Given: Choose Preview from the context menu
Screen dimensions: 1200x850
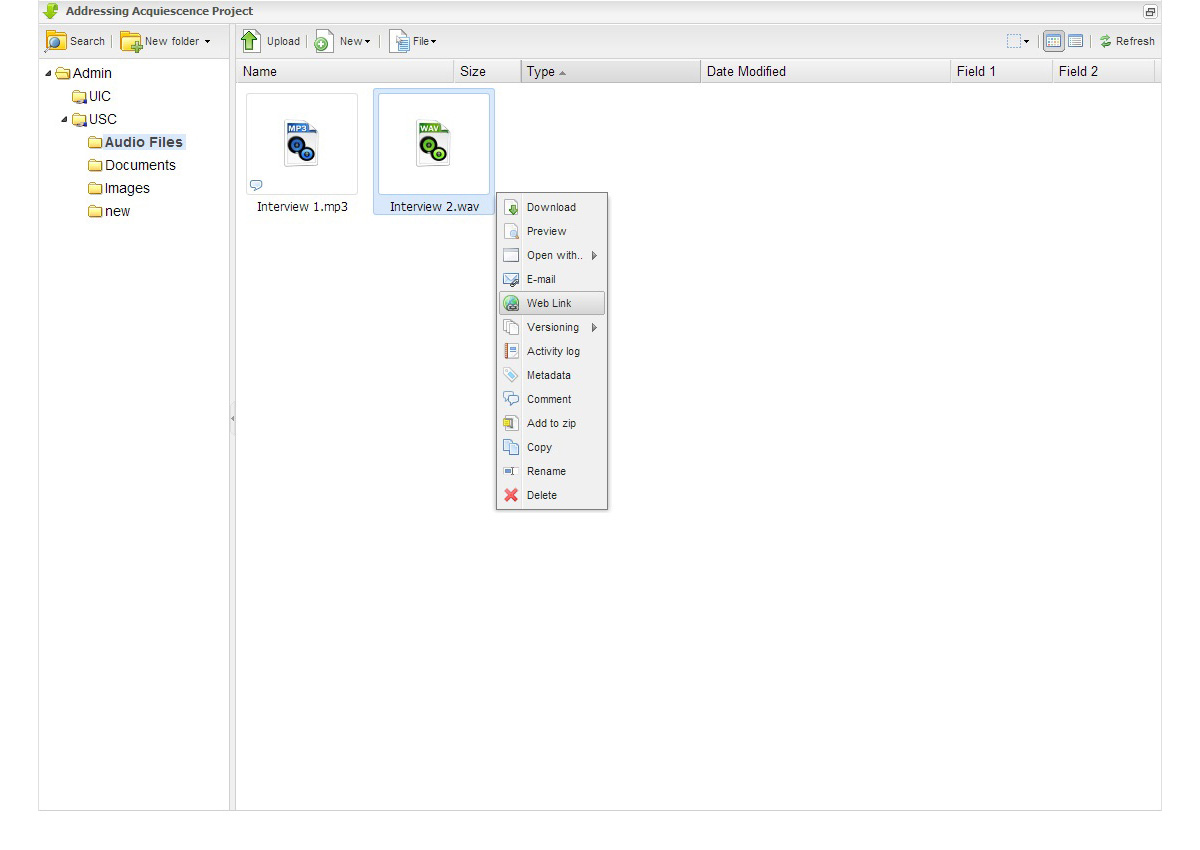Looking at the screenshot, I should pyautogui.click(x=552, y=231).
